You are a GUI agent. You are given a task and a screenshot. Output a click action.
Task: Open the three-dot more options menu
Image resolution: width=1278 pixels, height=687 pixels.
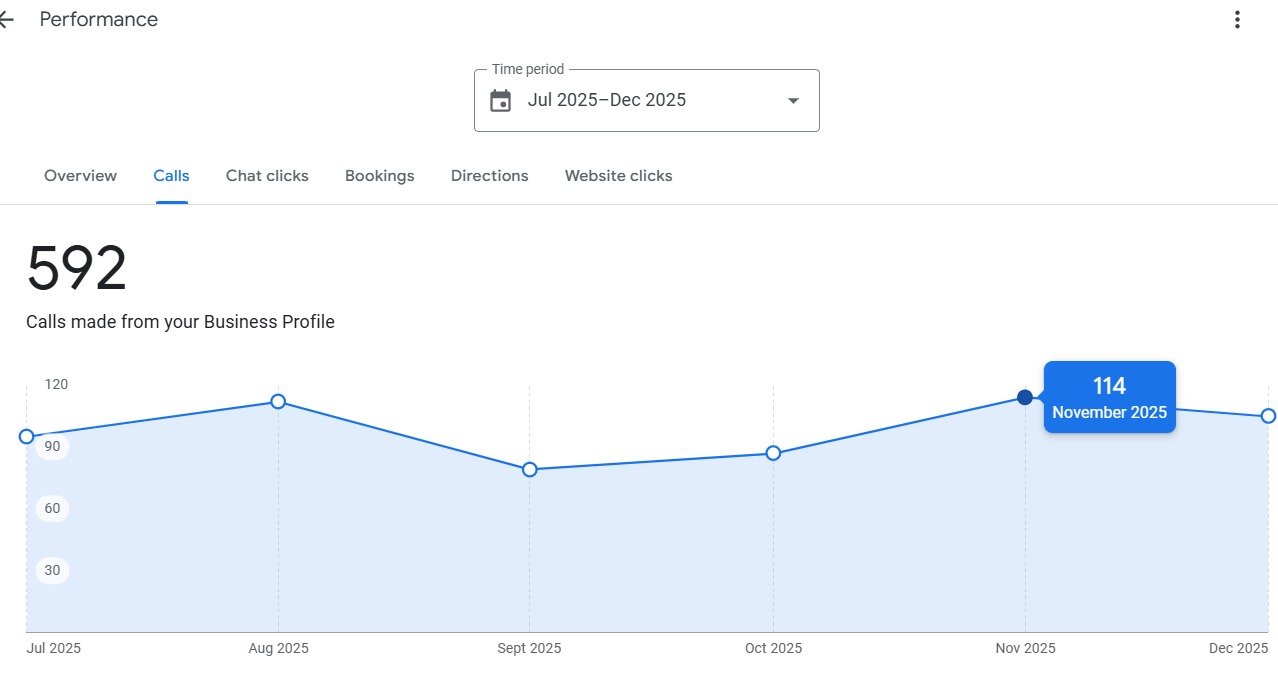(1237, 20)
